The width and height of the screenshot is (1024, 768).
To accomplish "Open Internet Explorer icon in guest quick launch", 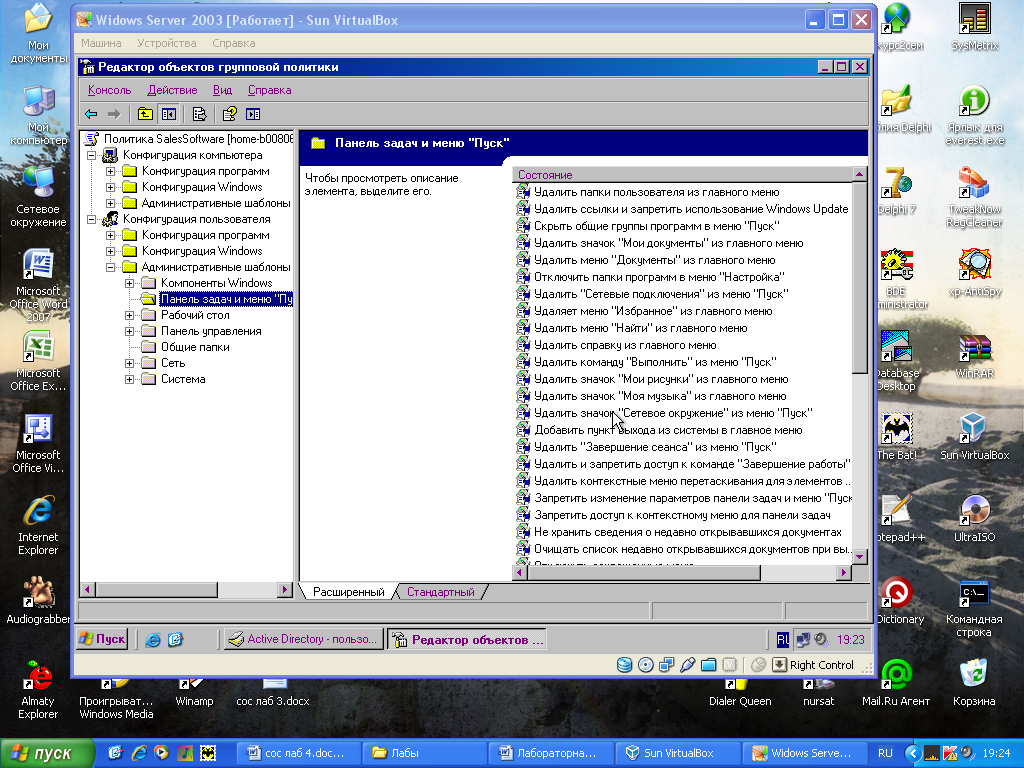I will (x=153, y=640).
